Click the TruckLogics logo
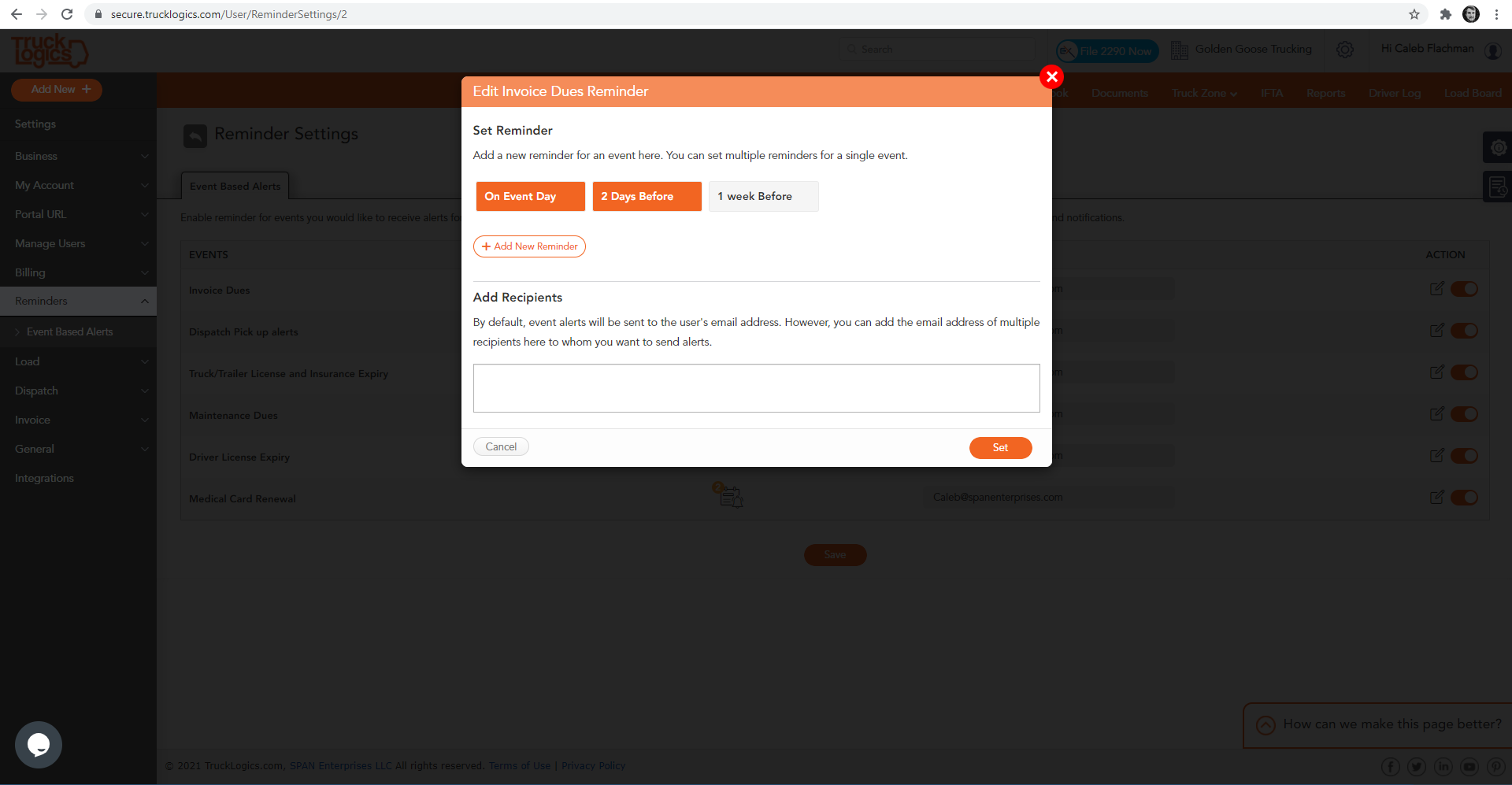Screen dimensions: 1512x785 (x=49, y=51)
